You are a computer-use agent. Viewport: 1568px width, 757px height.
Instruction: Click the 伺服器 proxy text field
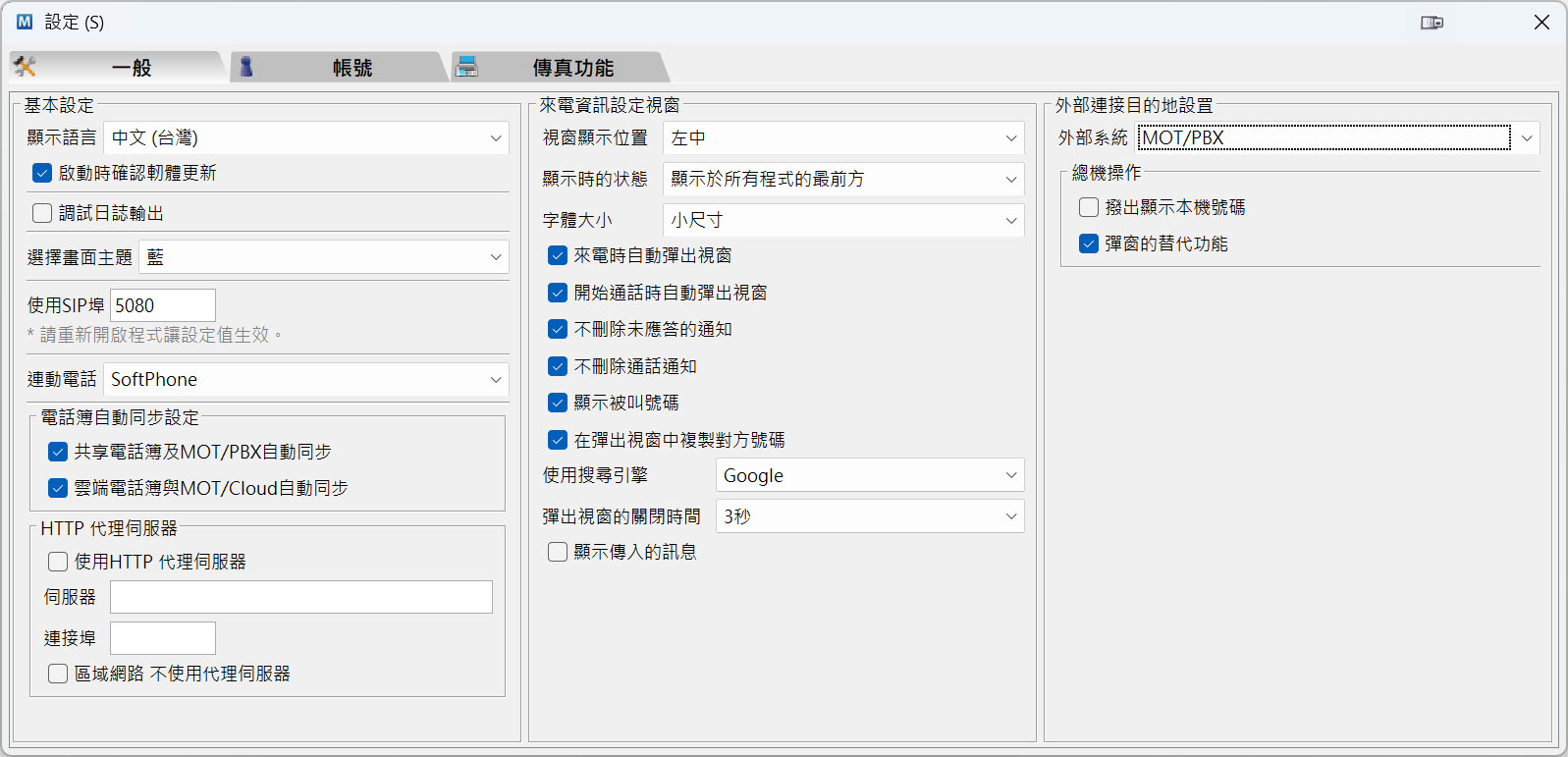[300, 597]
